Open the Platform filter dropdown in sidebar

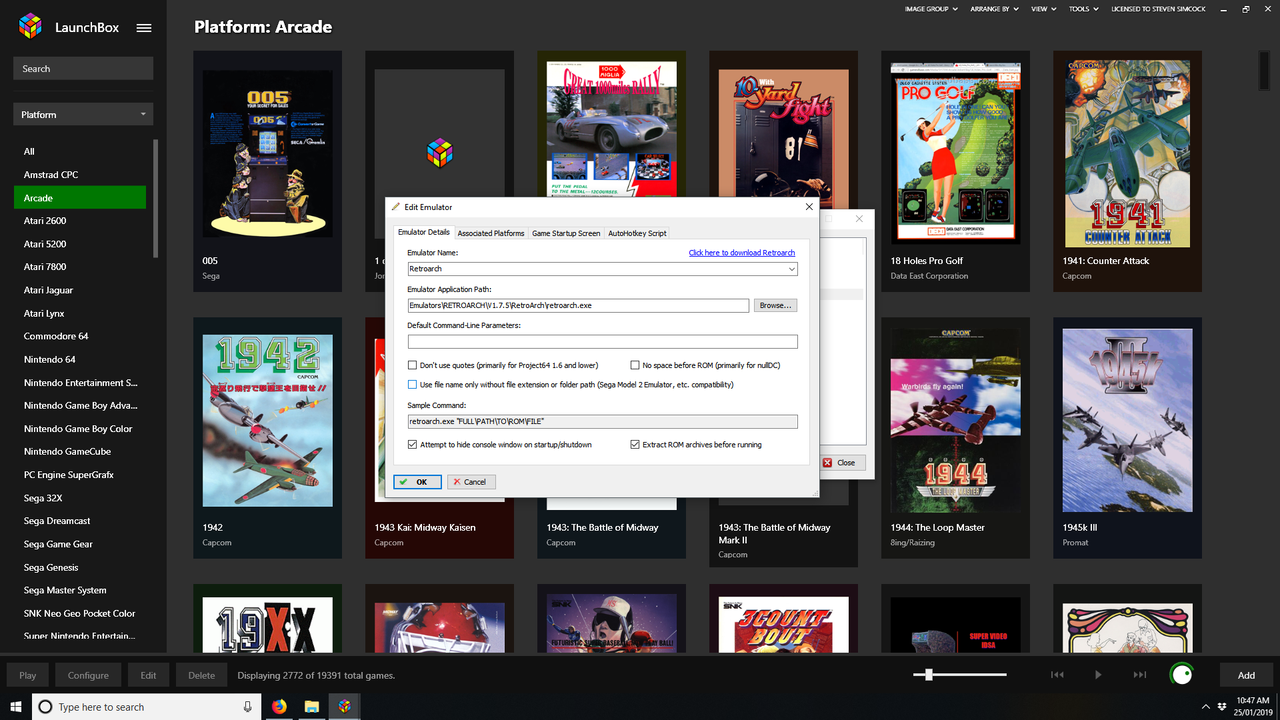[83, 115]
